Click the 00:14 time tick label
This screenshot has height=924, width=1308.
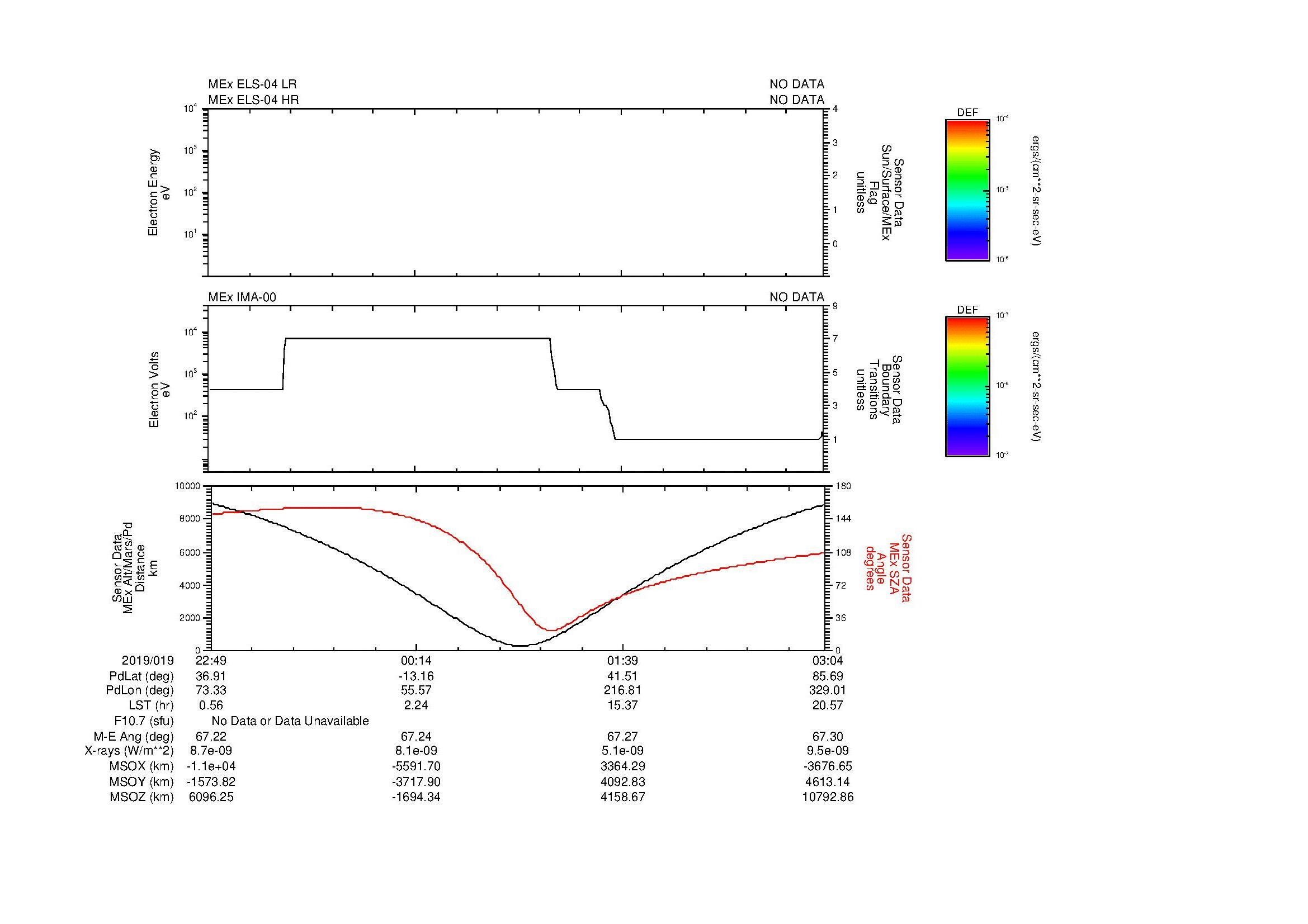[x=417, y=660]
